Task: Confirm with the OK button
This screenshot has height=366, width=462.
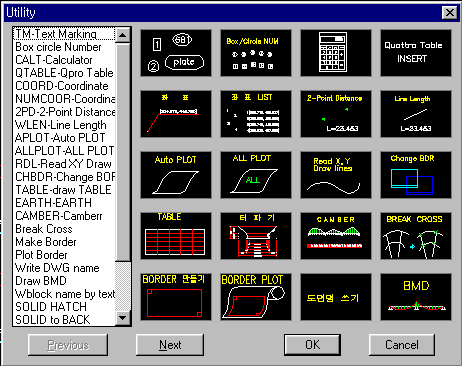Action: 312,345
